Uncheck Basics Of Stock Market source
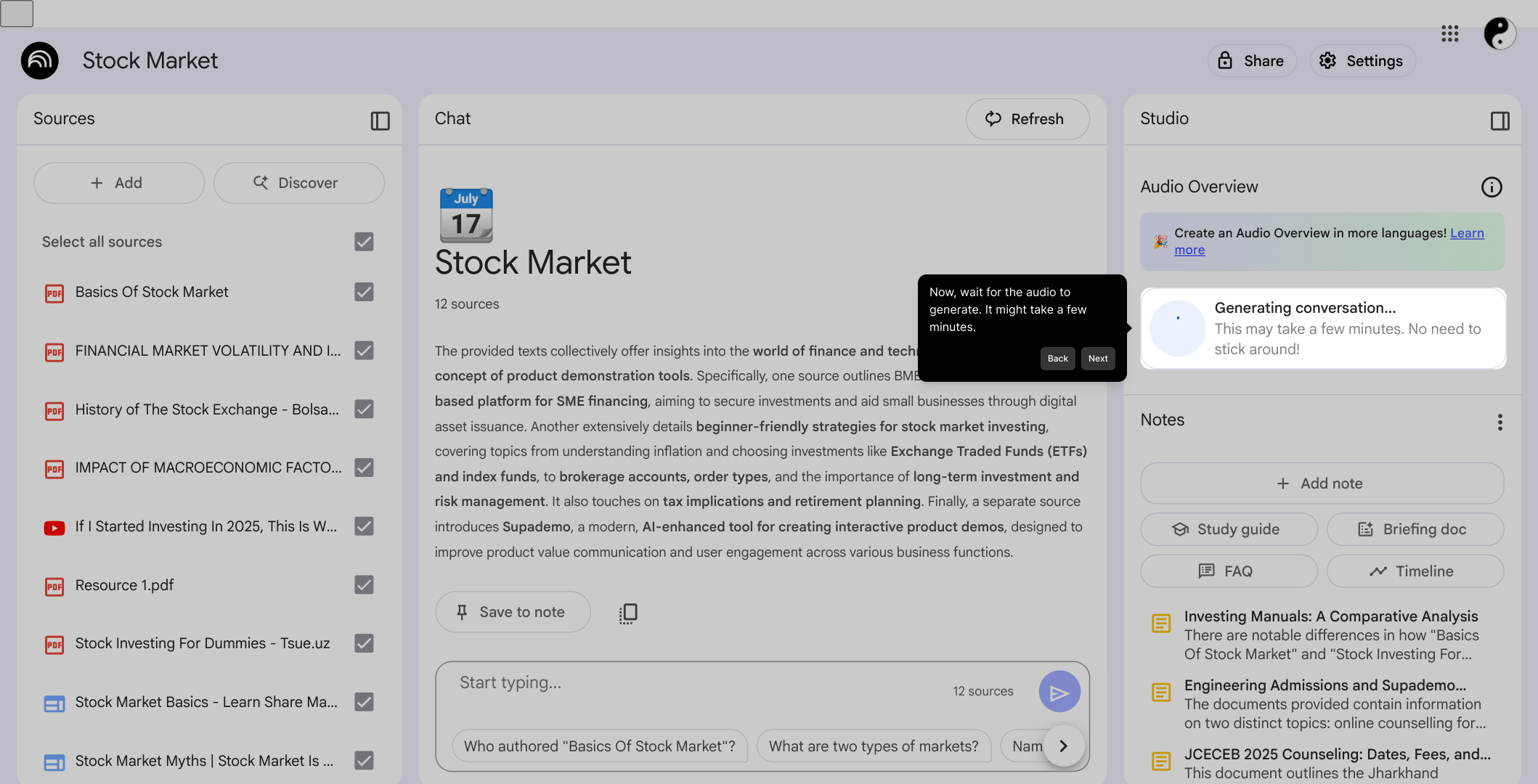The height and width of the screenshot is (784, 1538). pyautogui.click(x=364, y=292)
